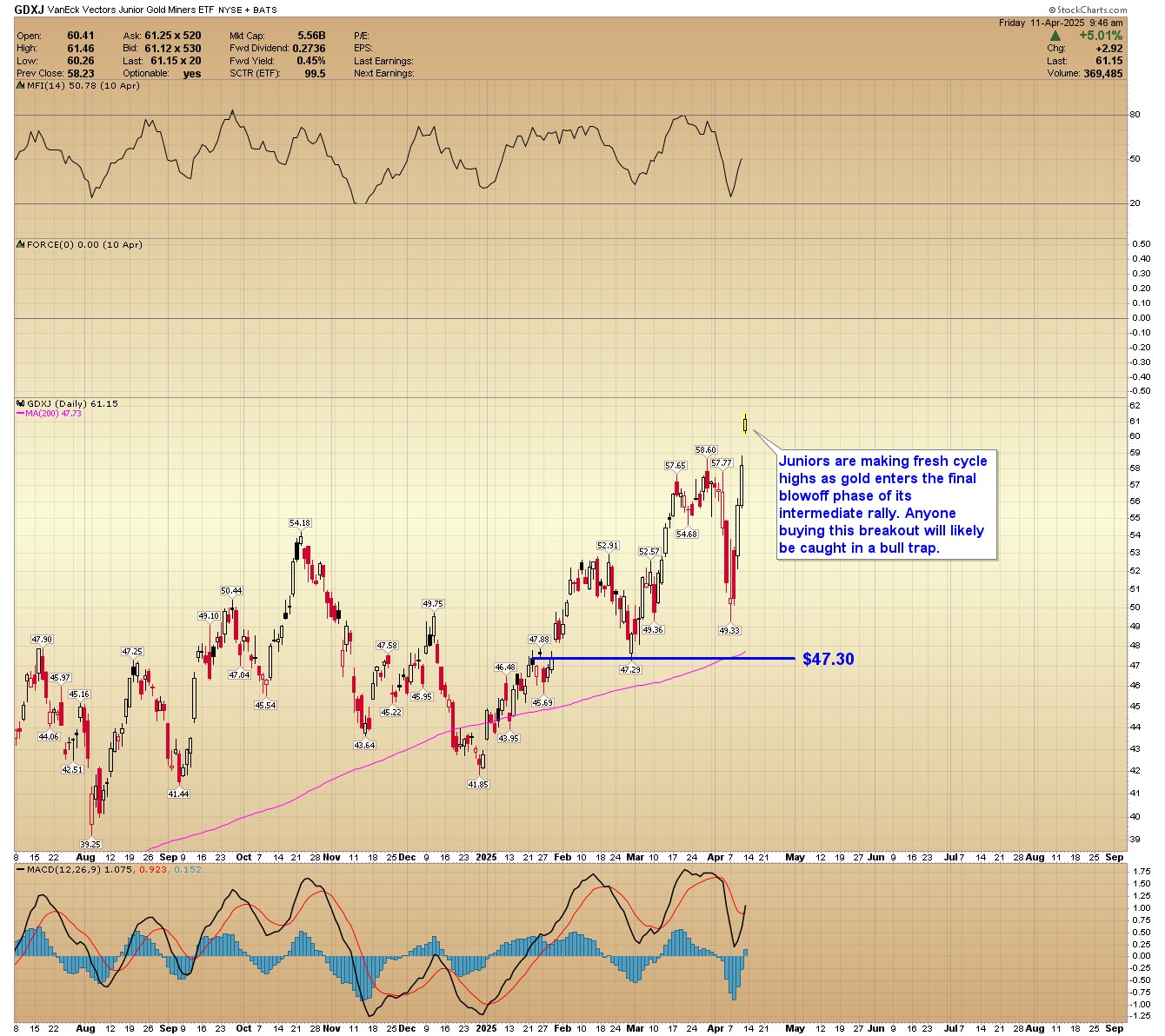Click the EPS label

point(363,49)
